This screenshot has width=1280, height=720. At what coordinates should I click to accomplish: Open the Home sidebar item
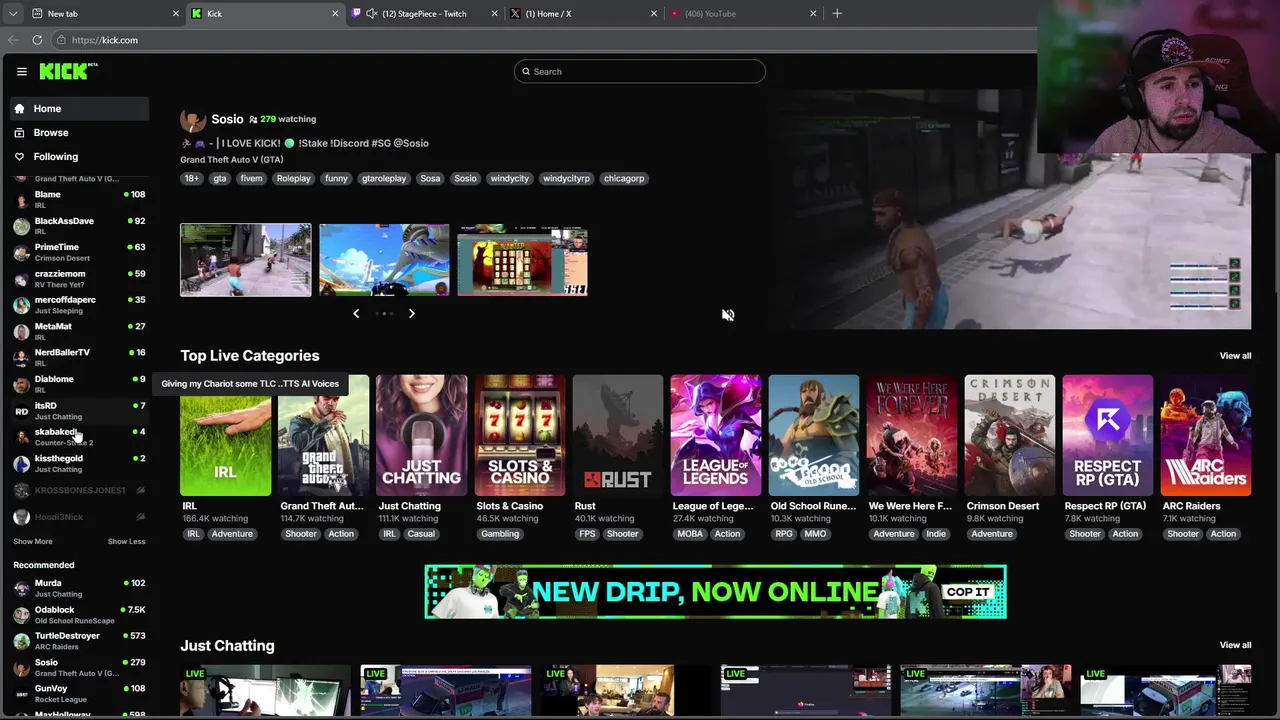pyautogui.click(x=80, y=108)
